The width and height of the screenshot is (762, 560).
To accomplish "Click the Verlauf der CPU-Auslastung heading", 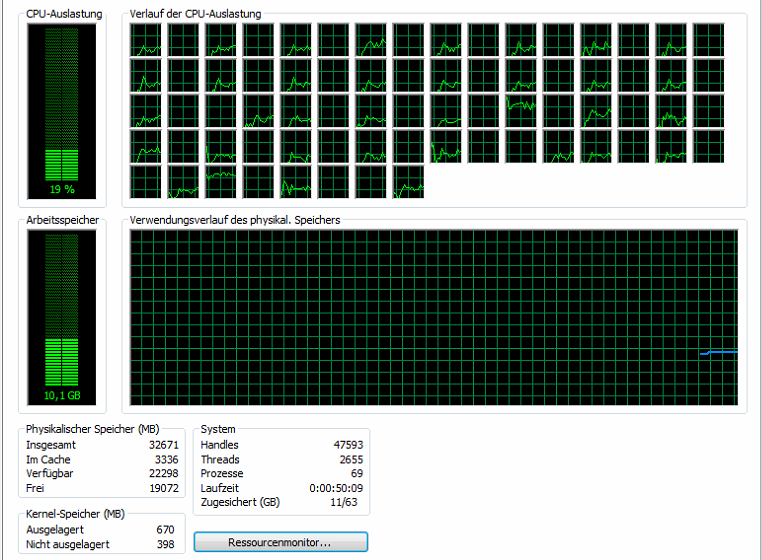I will coord(195,14).
